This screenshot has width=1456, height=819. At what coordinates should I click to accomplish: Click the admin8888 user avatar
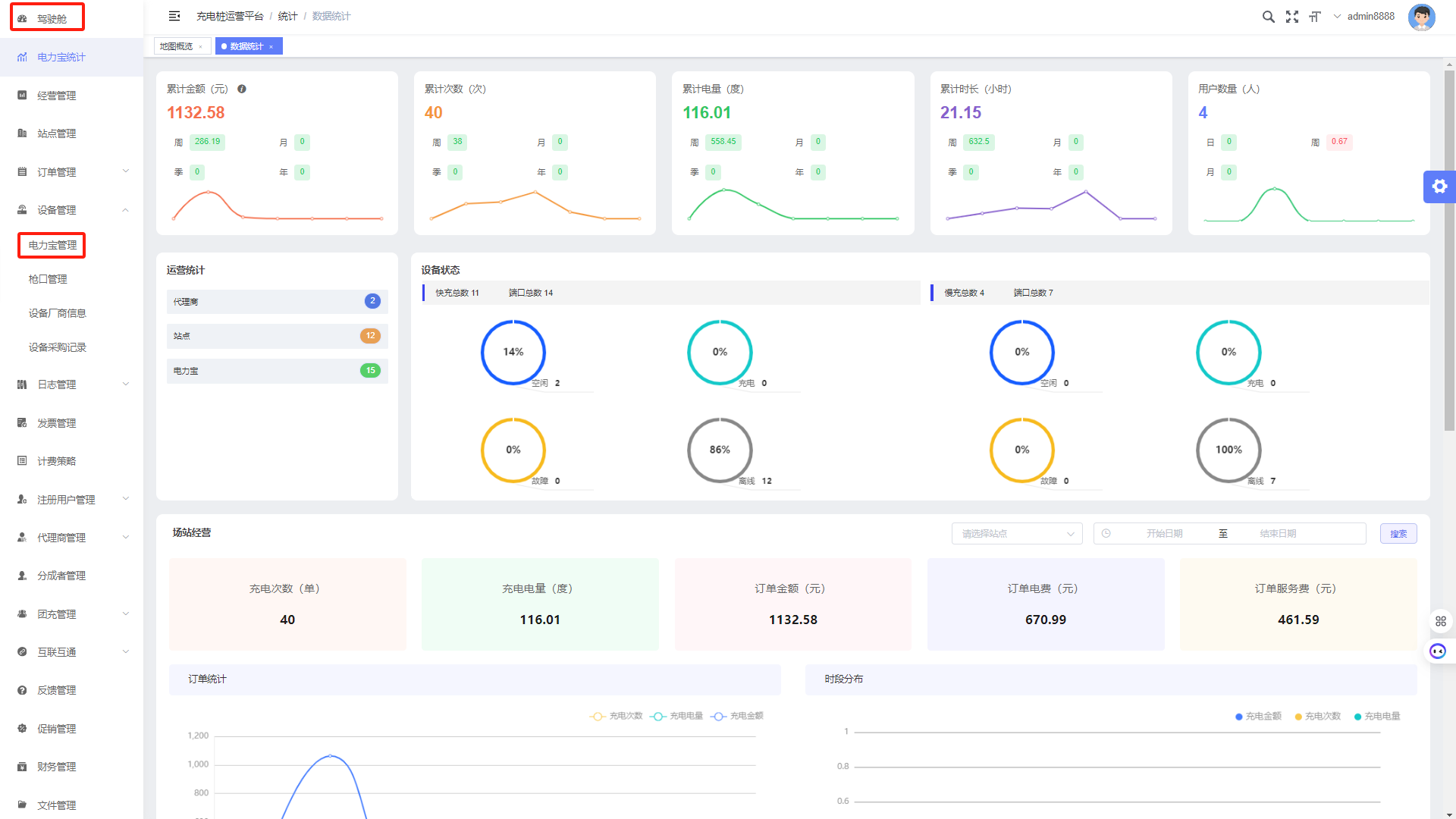(1421, 17)
